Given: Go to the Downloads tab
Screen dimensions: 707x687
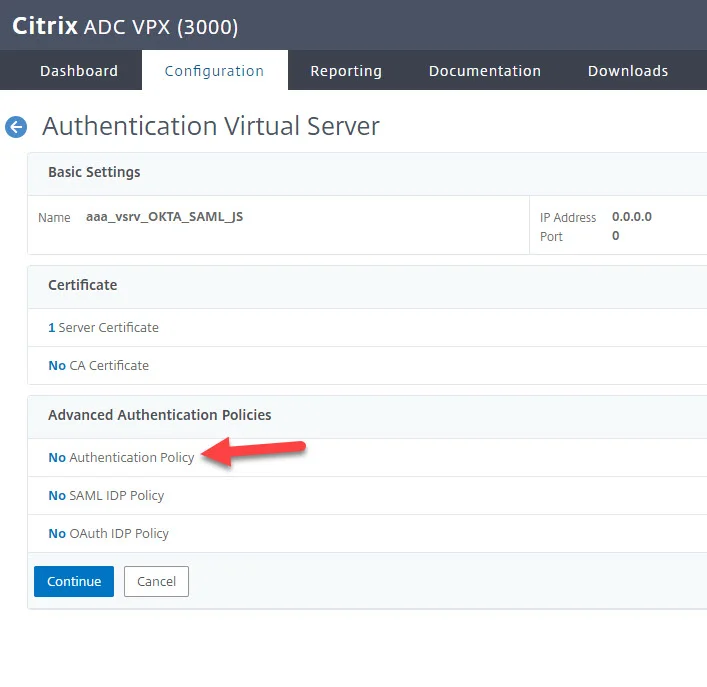Looking at the screenshot, I should tap(628, 71).
